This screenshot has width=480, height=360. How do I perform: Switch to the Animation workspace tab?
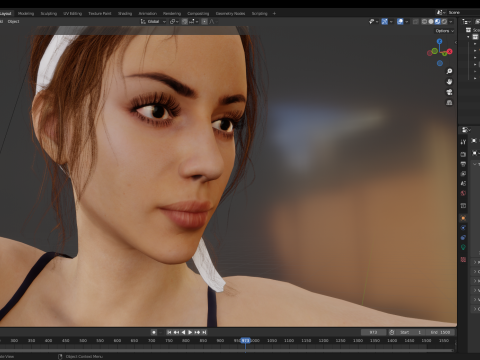148,13
